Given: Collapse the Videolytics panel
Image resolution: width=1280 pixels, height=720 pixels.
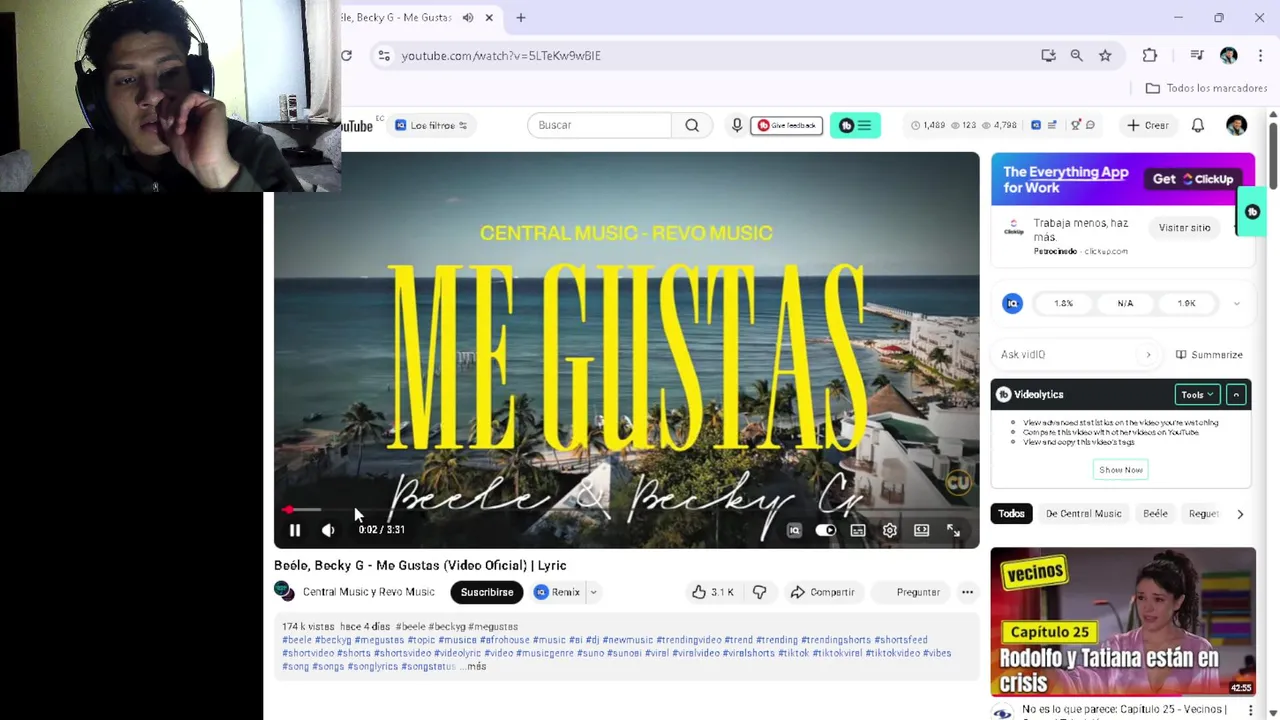Looking at the screenshot, I should point(1236,394).
